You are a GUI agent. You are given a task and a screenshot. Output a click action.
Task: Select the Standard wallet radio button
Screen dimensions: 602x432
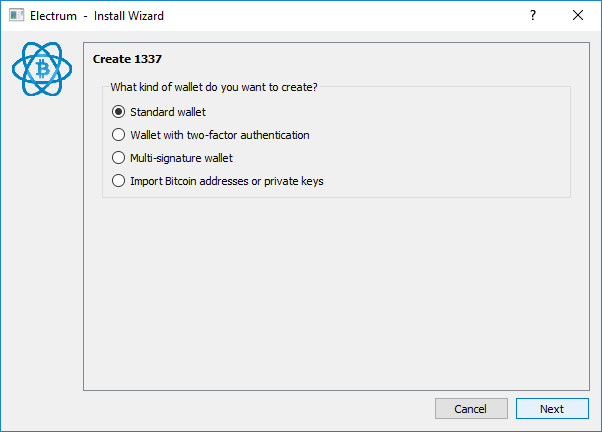118,112
